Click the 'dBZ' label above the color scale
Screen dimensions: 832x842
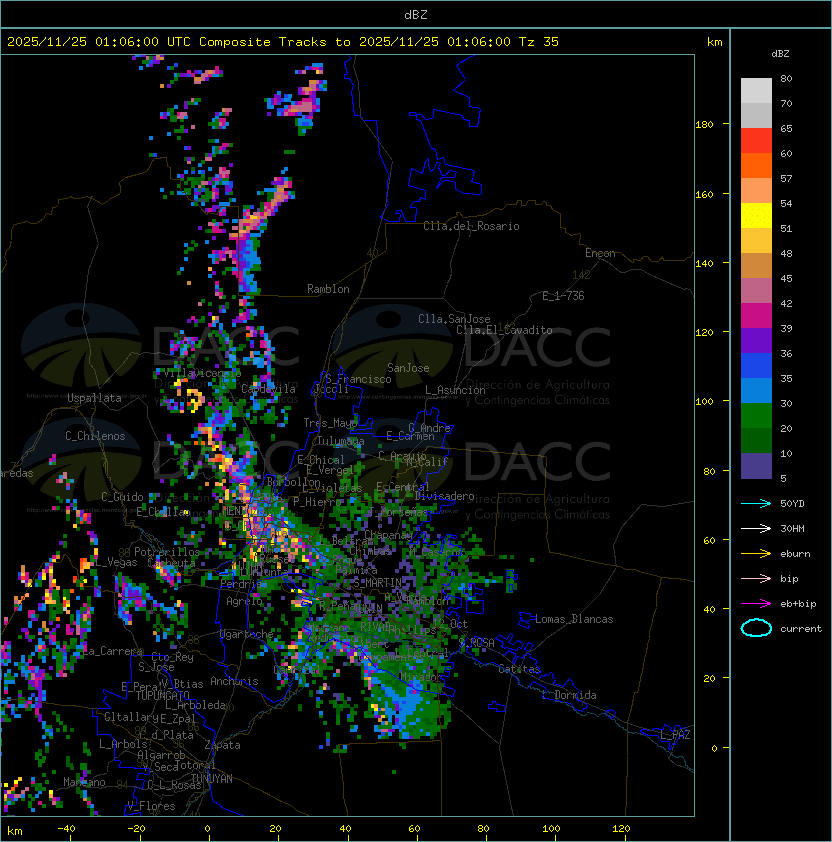[x=780, y=54]
